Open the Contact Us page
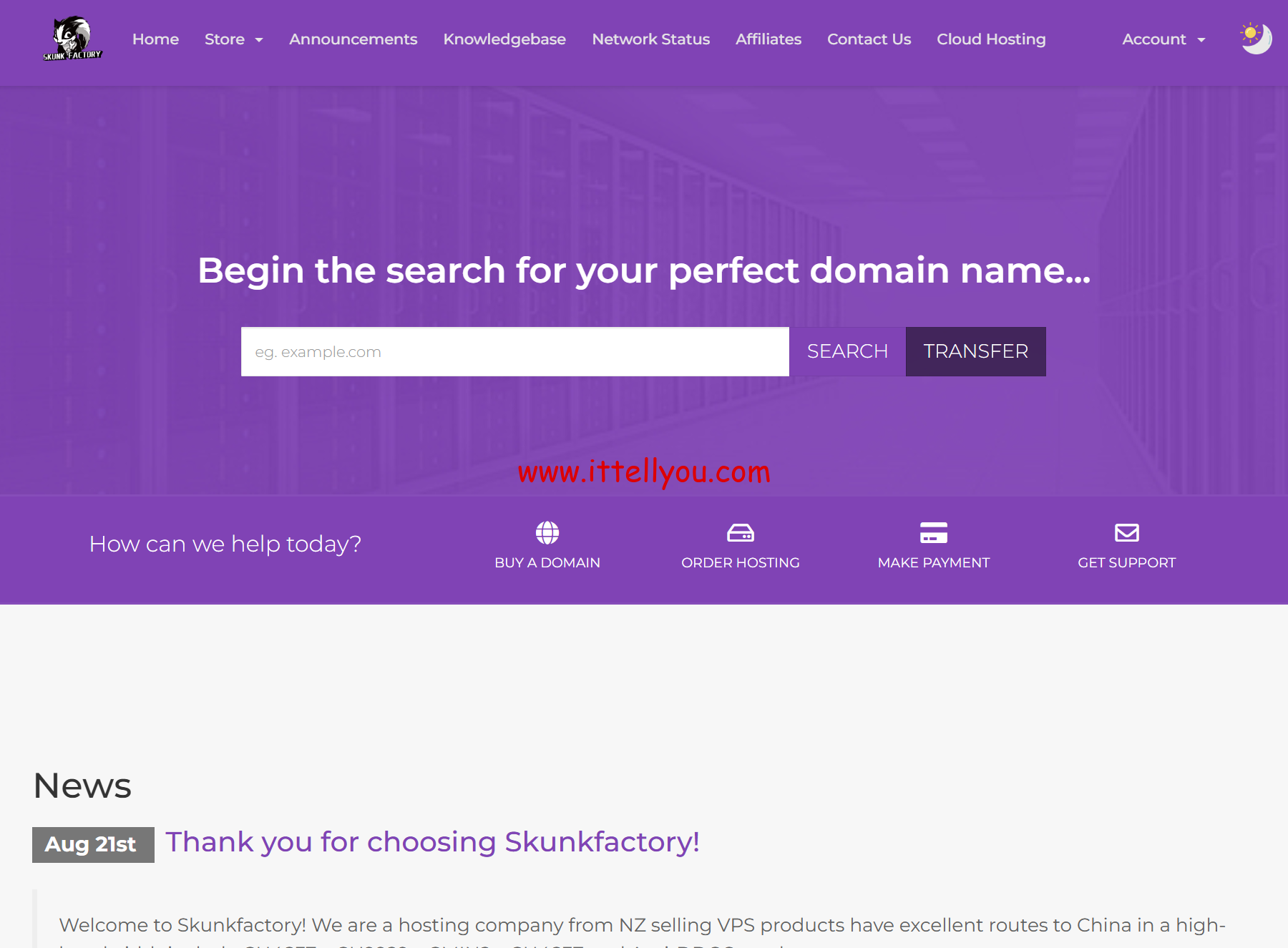This screenshot has height=948, width=1288. click(x=869, y=39)
